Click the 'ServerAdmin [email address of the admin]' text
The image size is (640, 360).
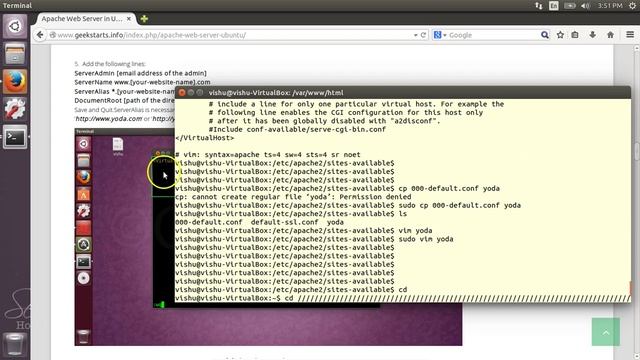tap(140, 73)
